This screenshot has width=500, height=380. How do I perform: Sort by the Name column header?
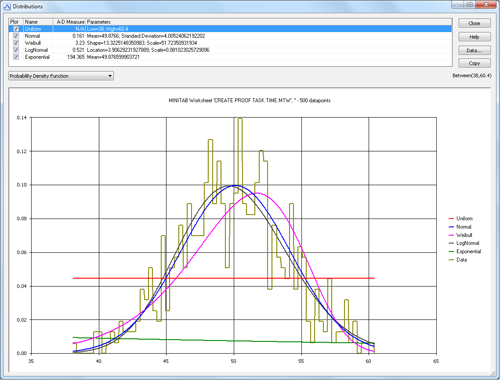point(38,22)
